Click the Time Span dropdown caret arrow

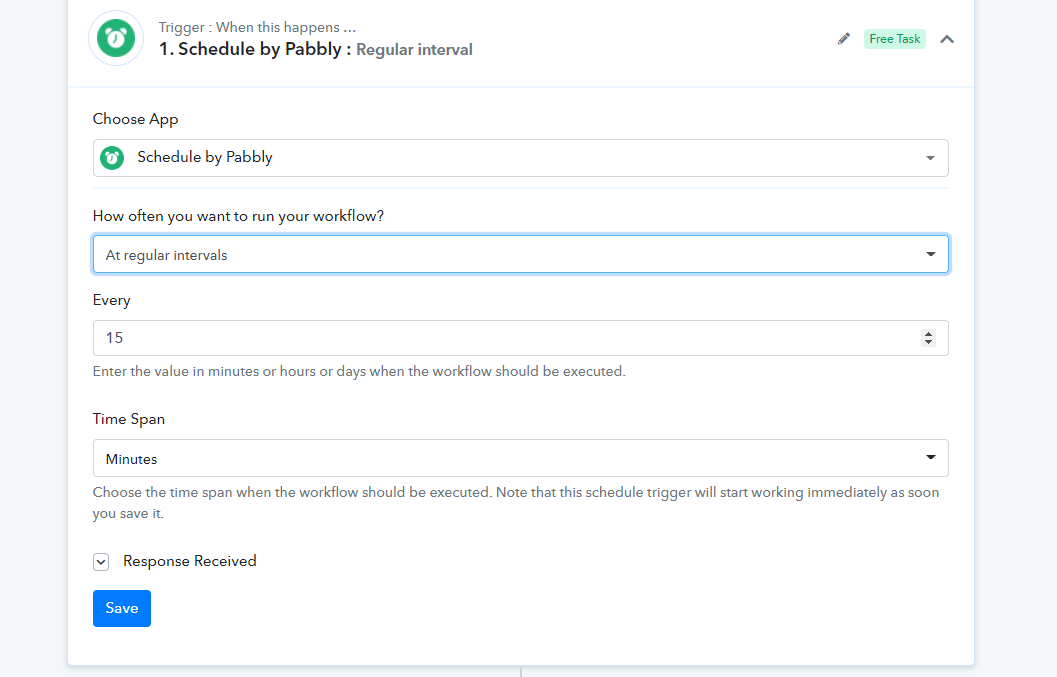coord(930,457)
